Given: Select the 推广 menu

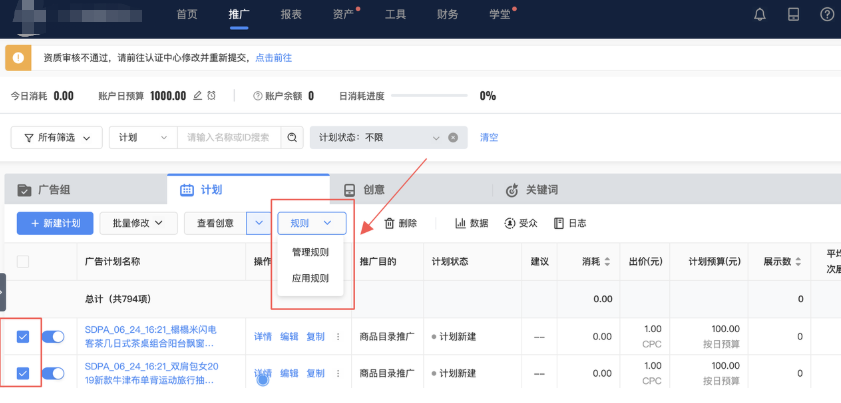Looking at the screenshot, I should (239, 14).
